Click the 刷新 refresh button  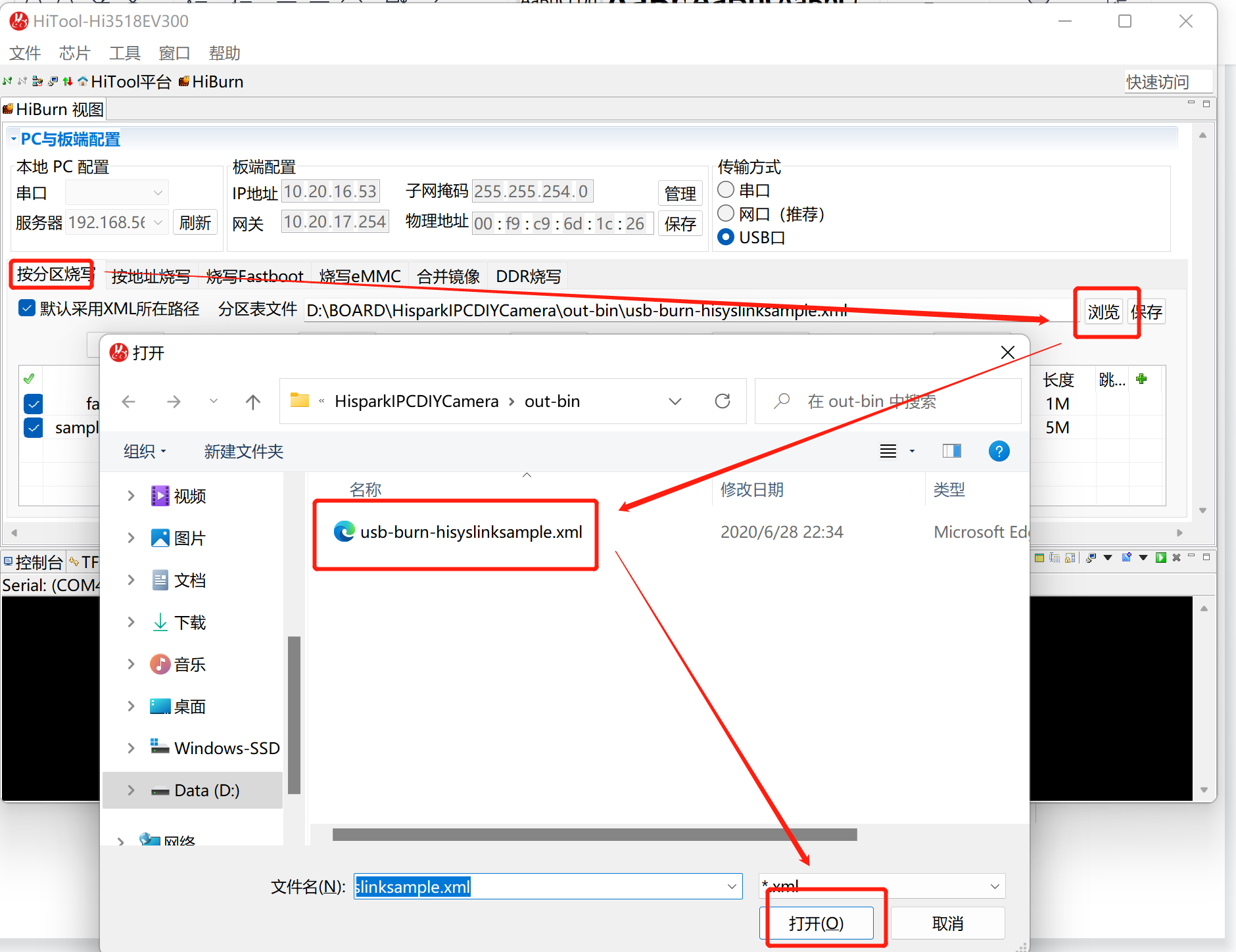195,223
